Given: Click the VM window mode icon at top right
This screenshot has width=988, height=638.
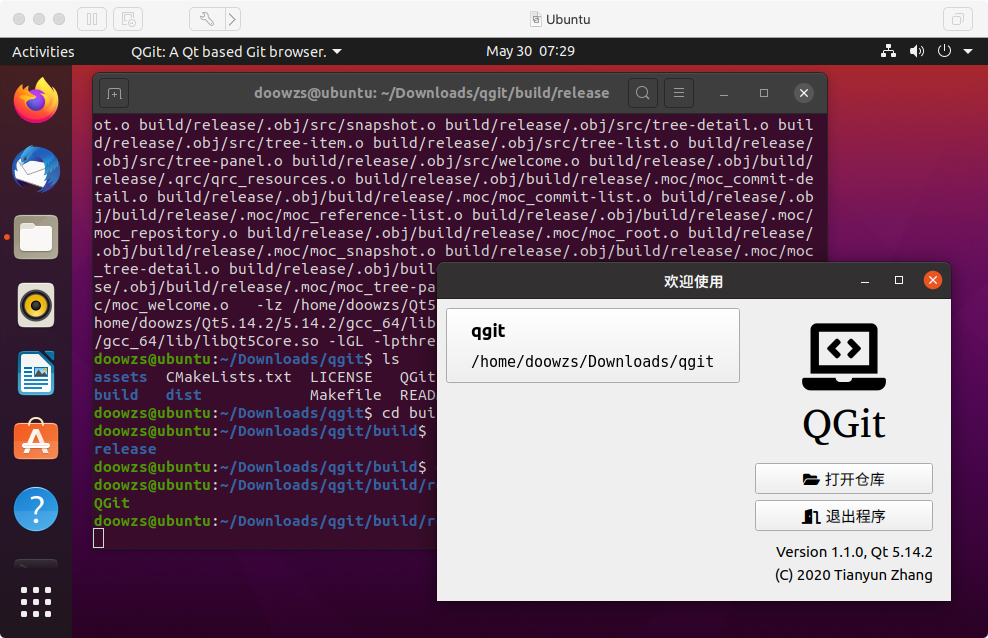Looking at the screenshot, I should [x=958, y=19].
